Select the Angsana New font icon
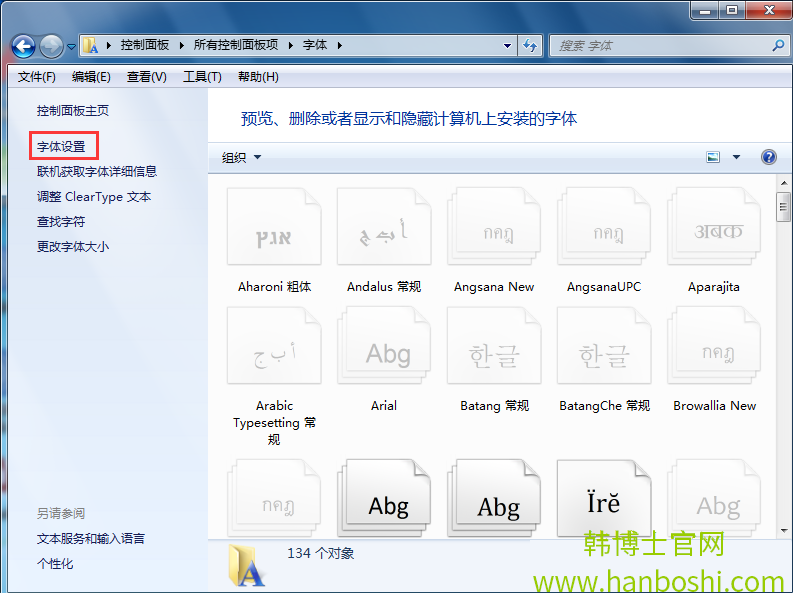Screen dimensions: 793x593 [494, 226]
